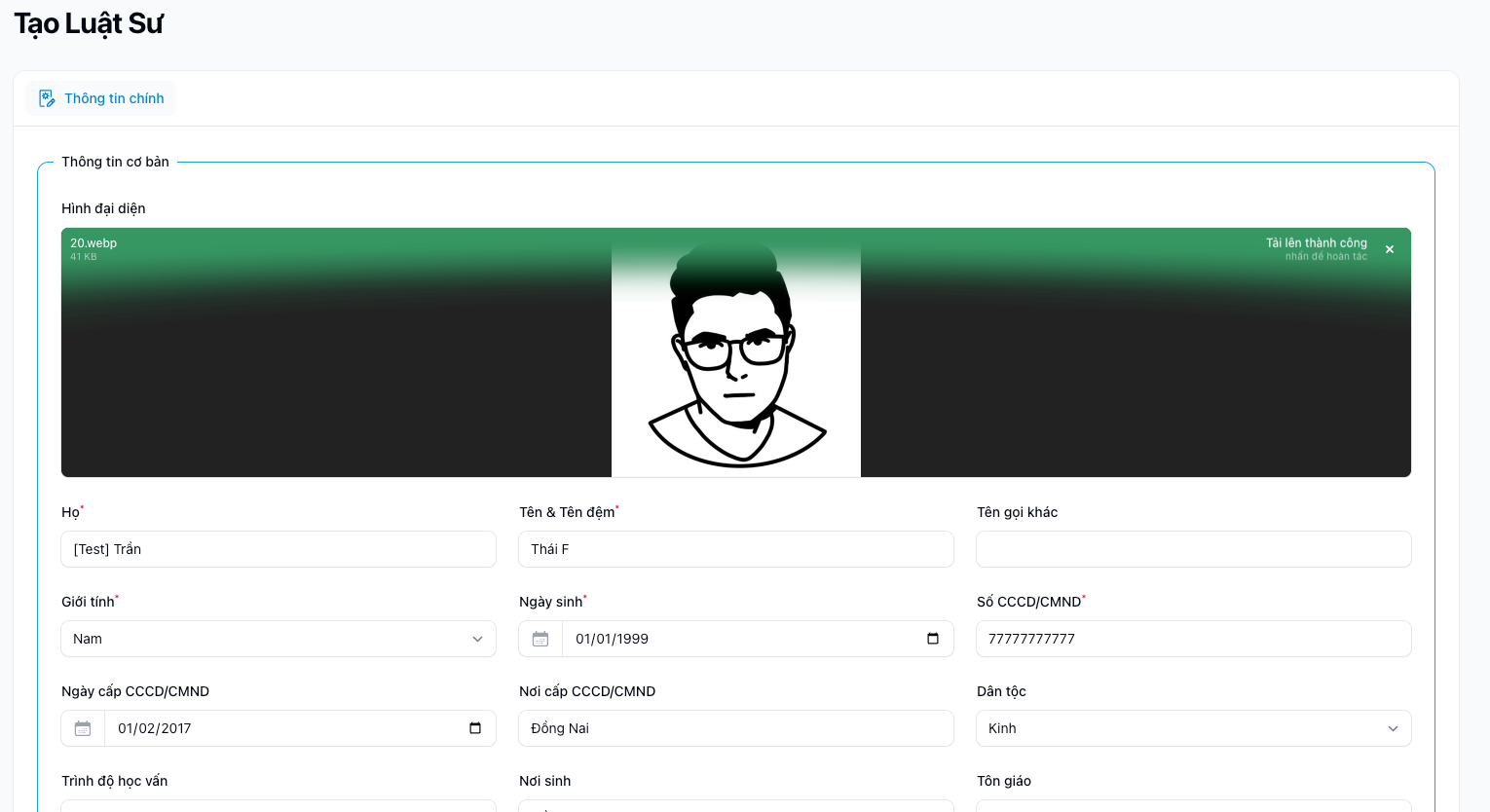The width and height of the screenshot is (1490, 812).
Task: Click calendar icon beside Ngày sinh field
Action: tap(540, 639)
